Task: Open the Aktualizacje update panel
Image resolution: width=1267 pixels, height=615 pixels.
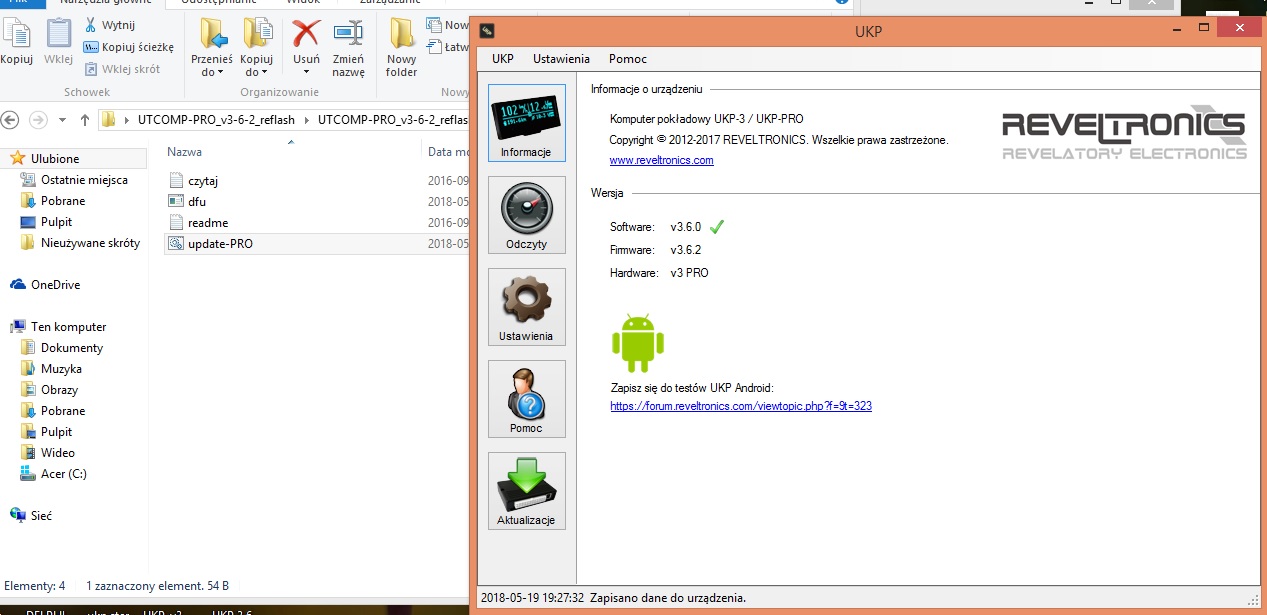Action: [x=526, y=491]
